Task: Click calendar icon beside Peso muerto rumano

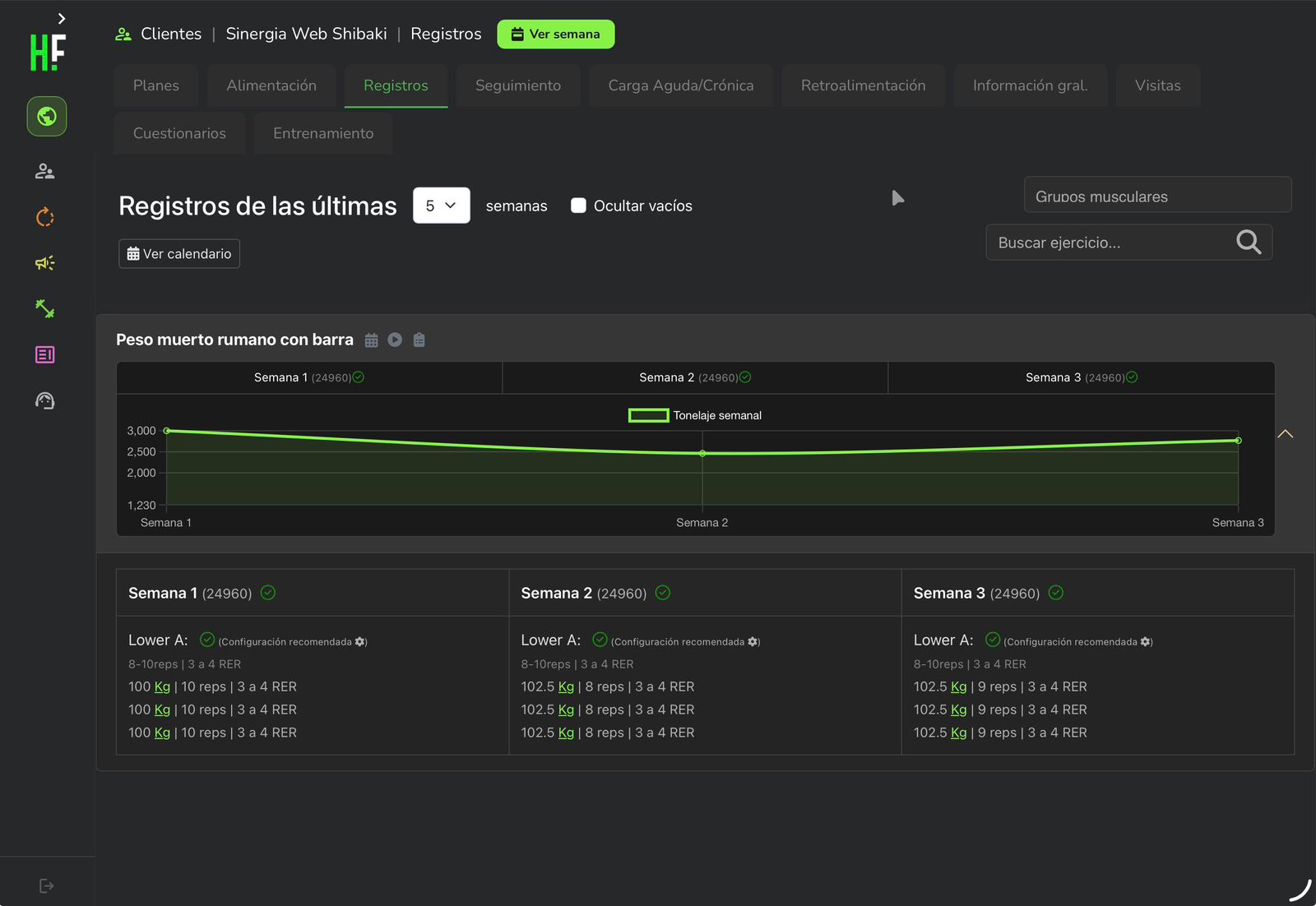Action: pos(372,340)
